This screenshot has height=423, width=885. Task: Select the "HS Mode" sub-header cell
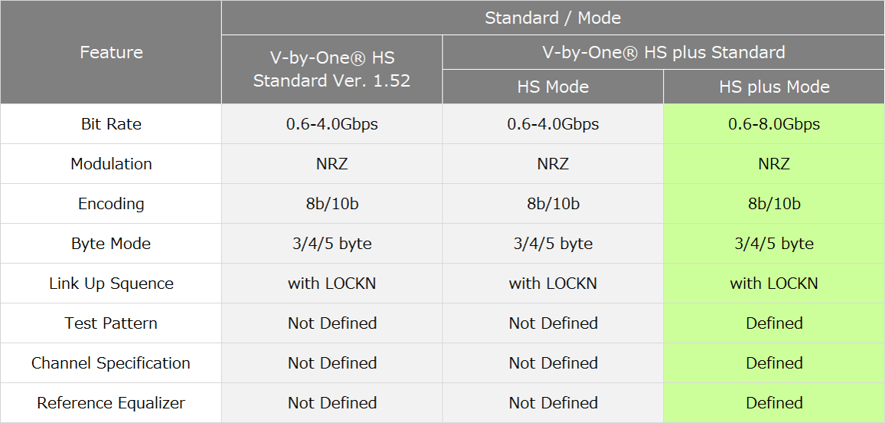pos(552,87)
